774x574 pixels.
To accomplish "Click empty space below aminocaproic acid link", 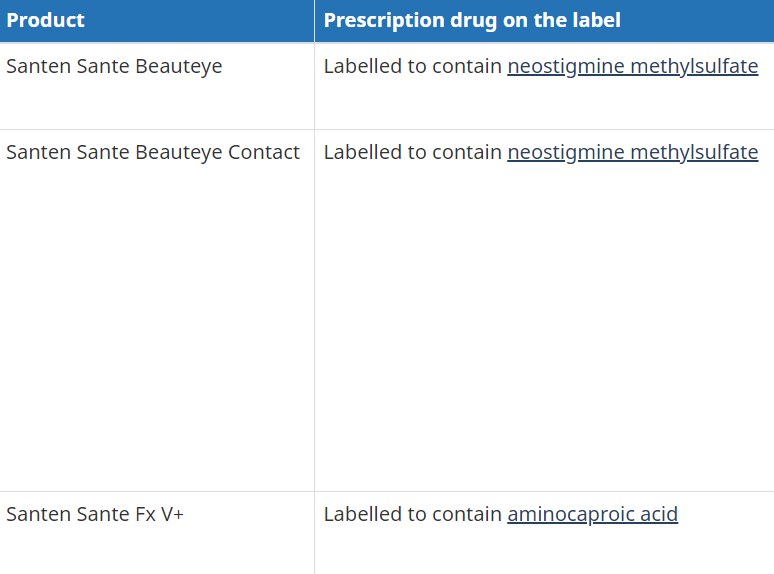I will point(543,552).
